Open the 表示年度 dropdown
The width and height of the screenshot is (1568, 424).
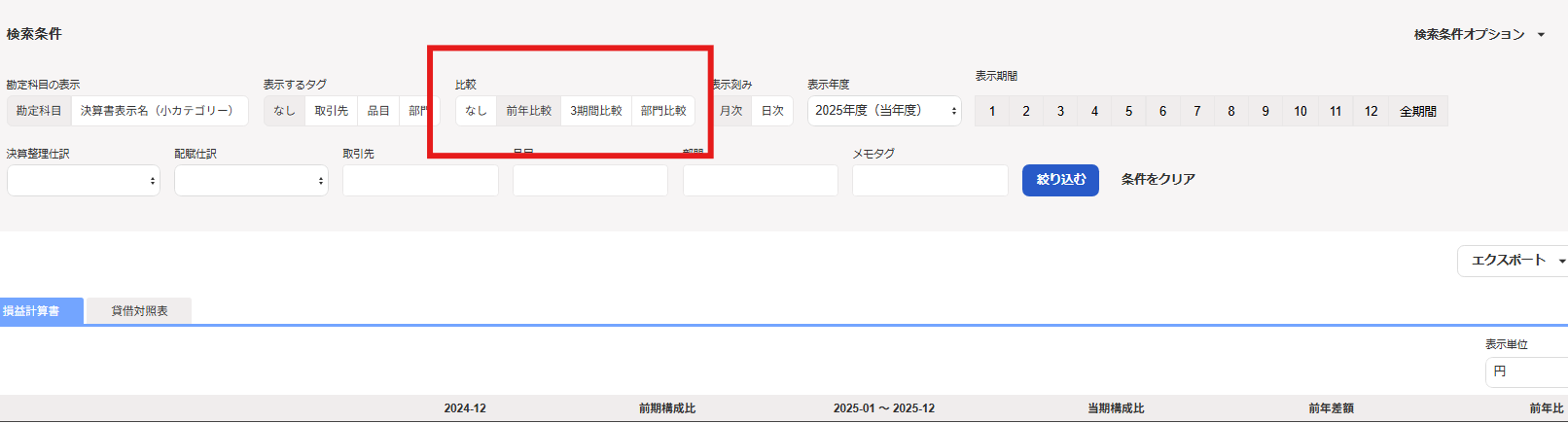883,111
